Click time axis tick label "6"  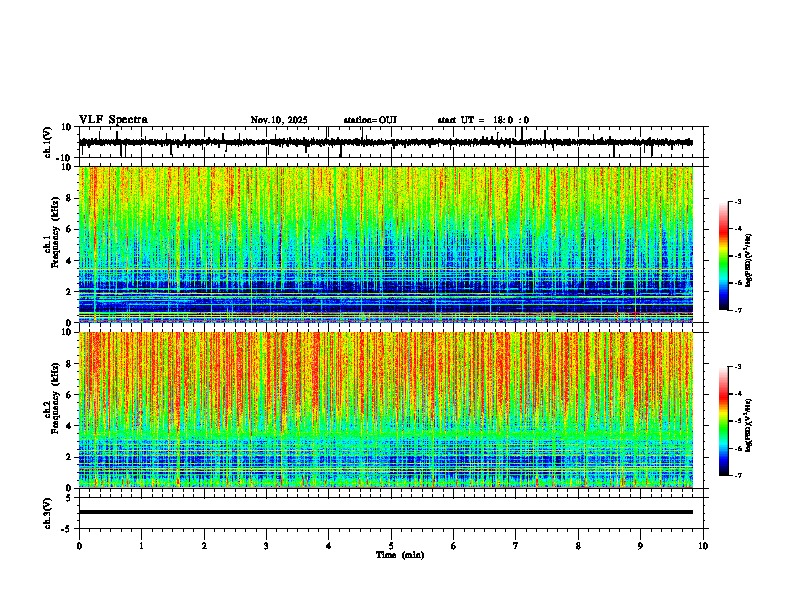click(x=454, y=546)
